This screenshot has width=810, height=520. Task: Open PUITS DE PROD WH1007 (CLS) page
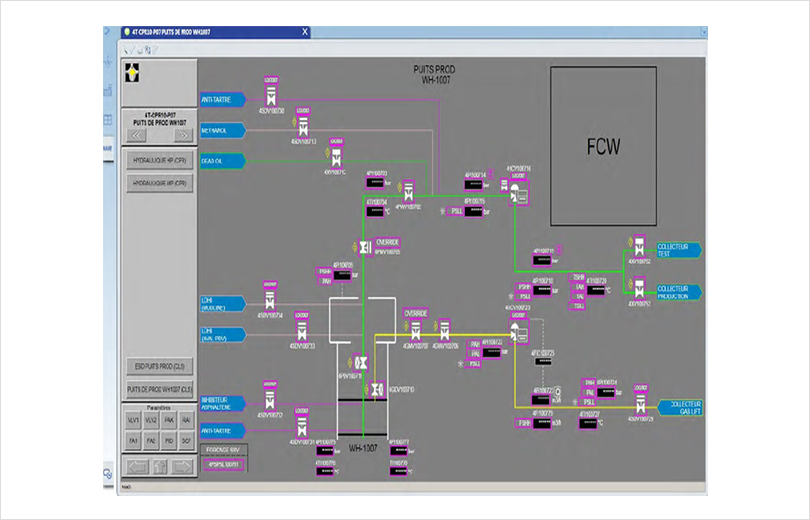[160, 389]
